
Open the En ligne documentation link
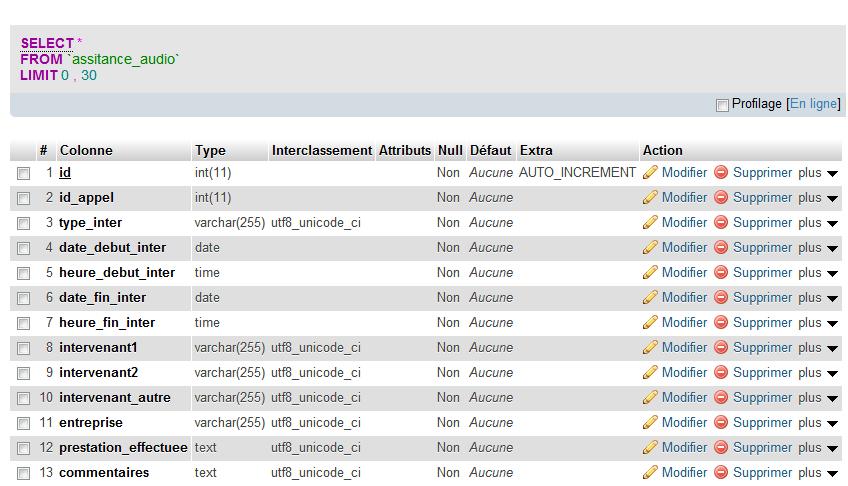click(813, 103)
